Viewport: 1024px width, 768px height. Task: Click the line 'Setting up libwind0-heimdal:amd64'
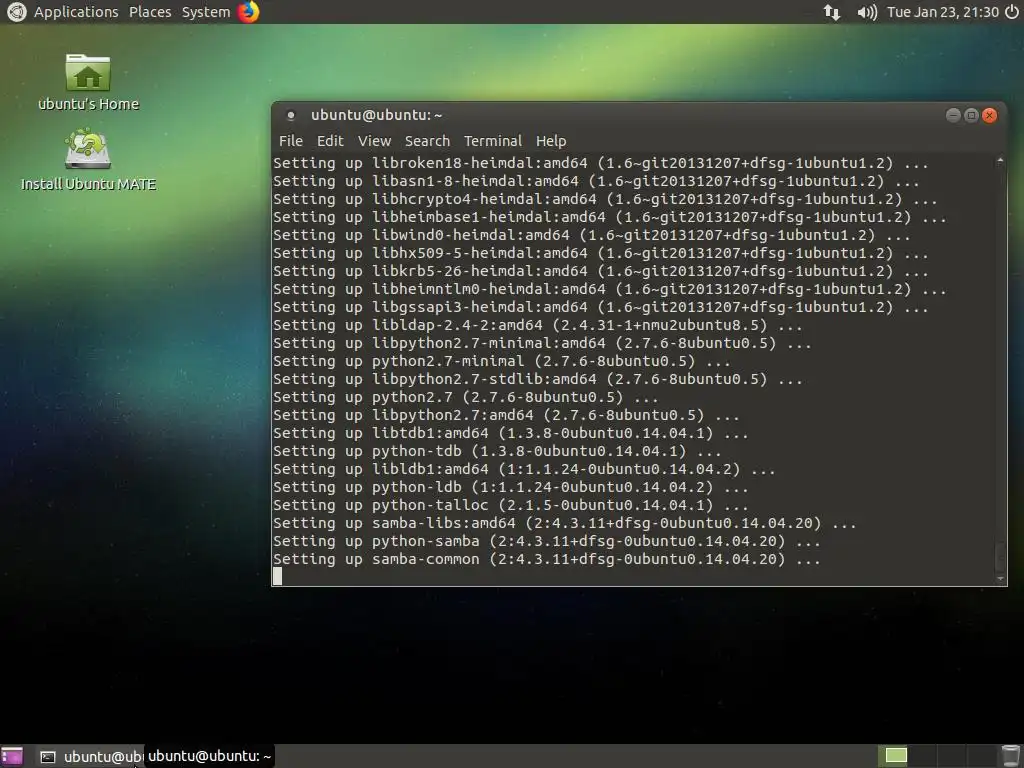[592, 235]
